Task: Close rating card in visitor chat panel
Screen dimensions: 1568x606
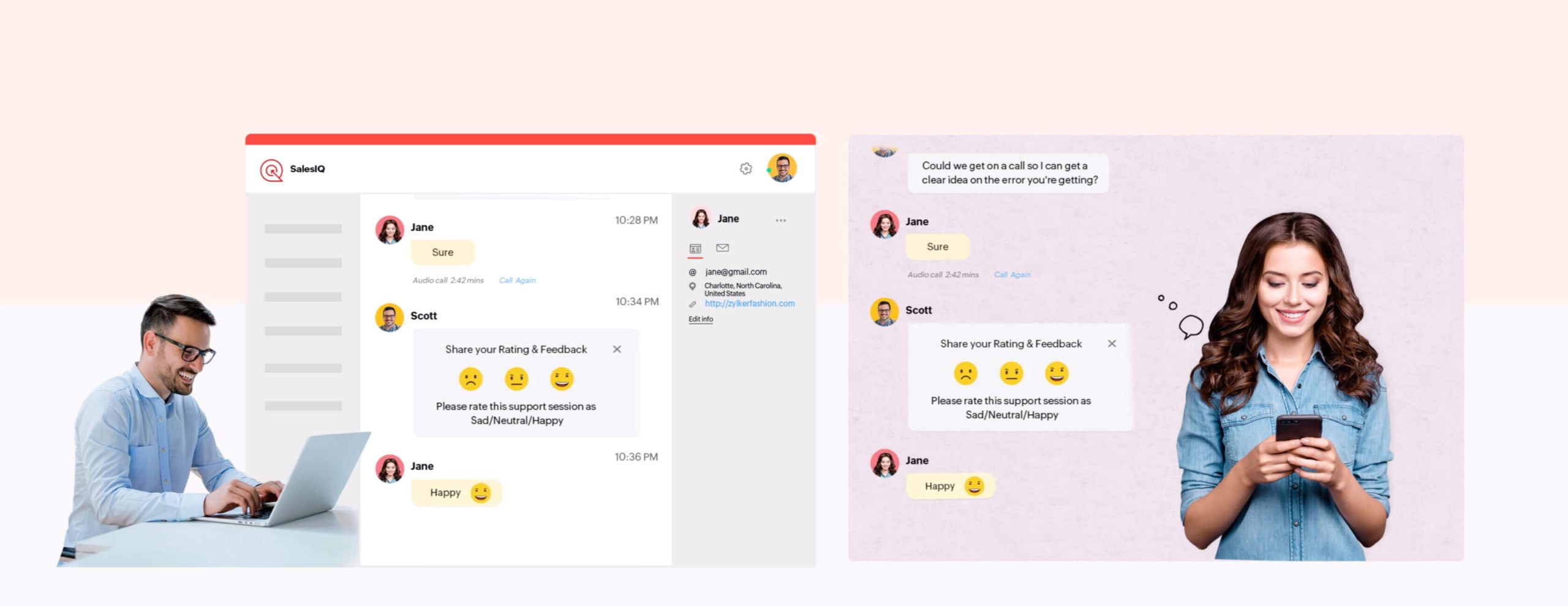Action: [x=1112, y=344]
